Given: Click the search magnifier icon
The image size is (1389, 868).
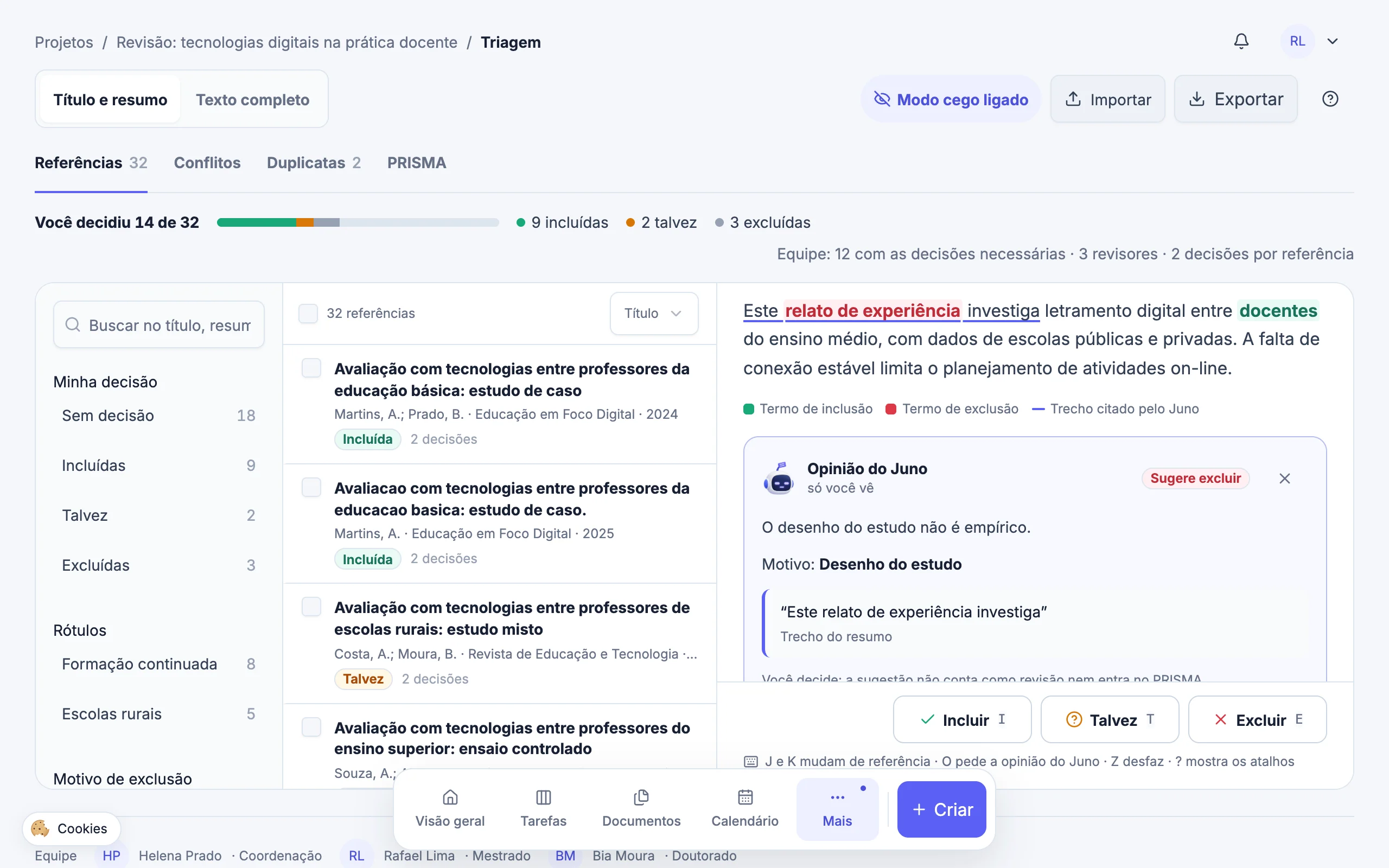Looking at the screenshot, I should pyautogui.click(x=73, y=325).
